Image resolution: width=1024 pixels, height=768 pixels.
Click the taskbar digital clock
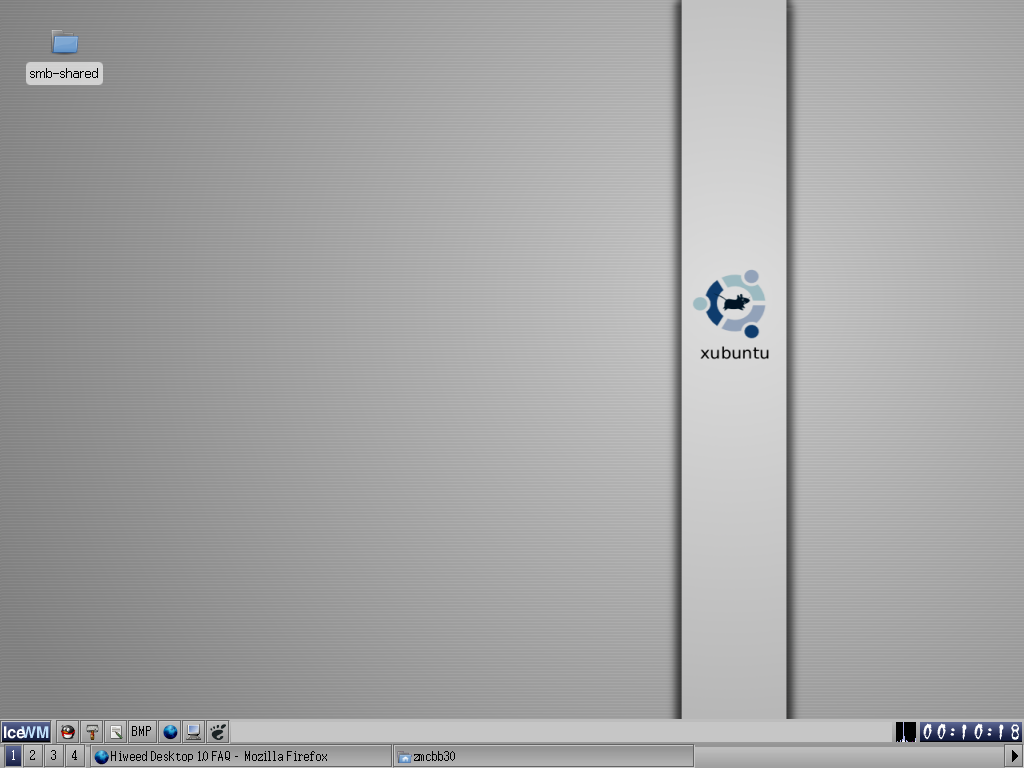(x=970, y=731)
